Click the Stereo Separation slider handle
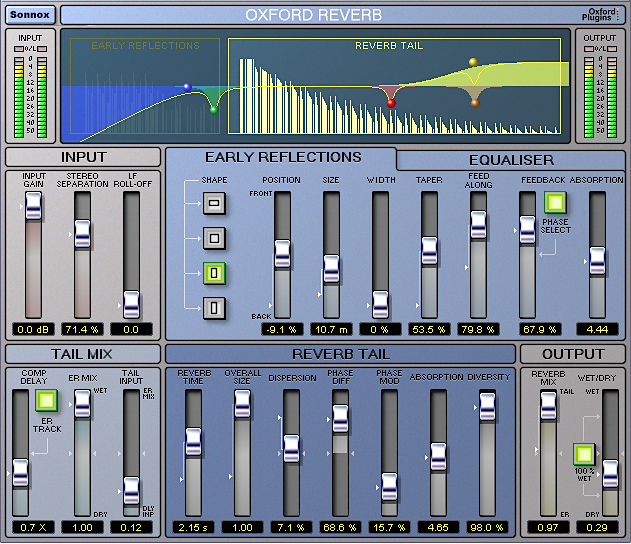This screenshot has width=631, height=544. click(x=82, y=234)
